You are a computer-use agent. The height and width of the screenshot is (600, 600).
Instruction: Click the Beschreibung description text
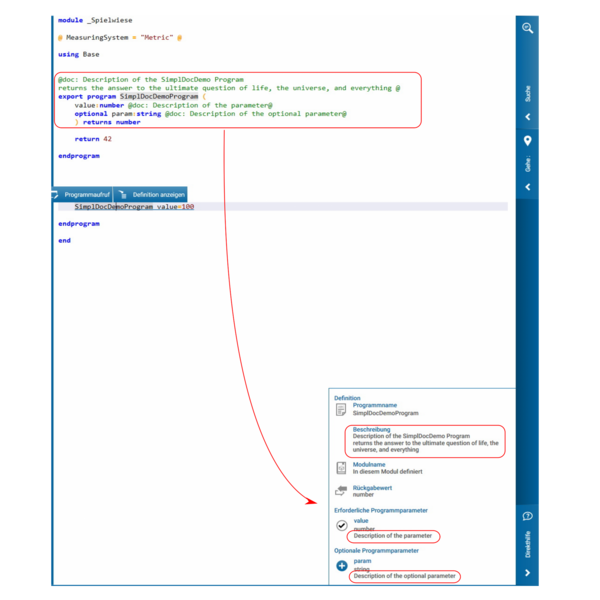click(425, 443)
